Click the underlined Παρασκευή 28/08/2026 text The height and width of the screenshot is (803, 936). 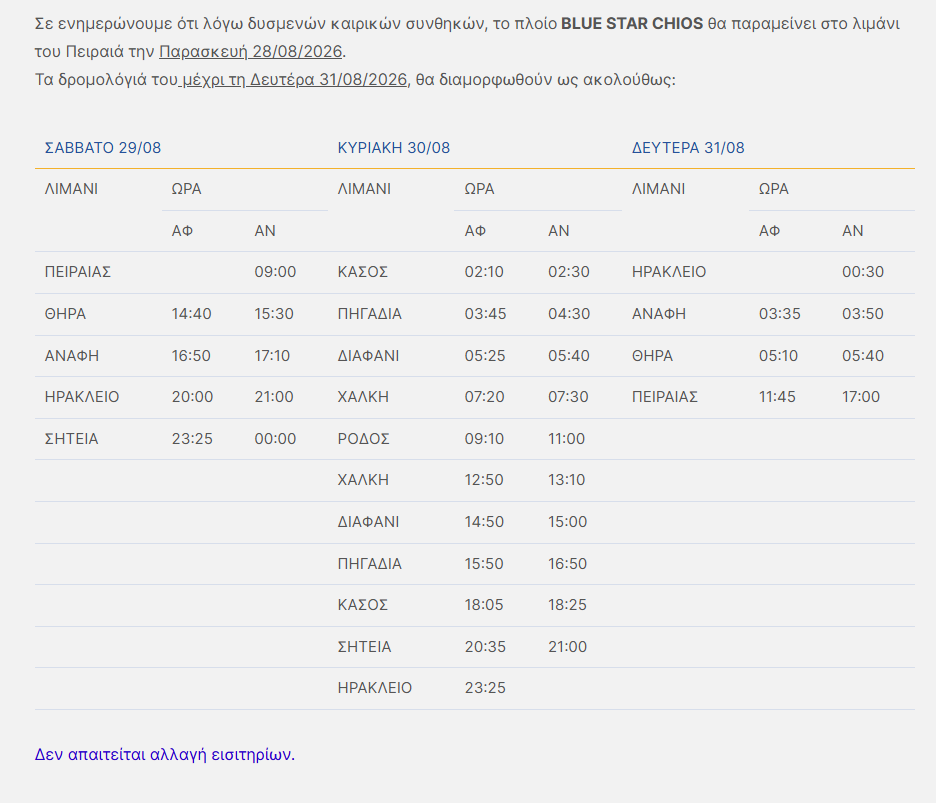tap(251, 52)
